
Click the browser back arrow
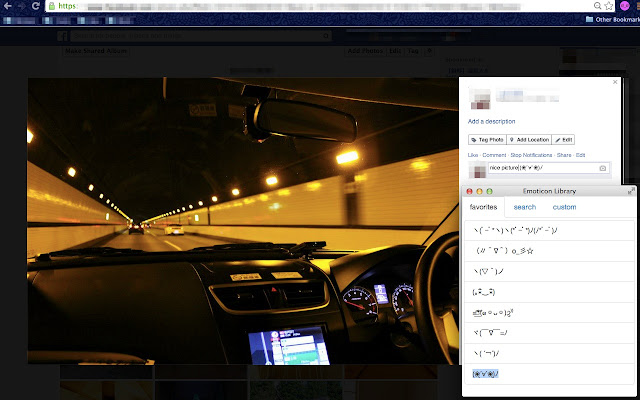(x=8, y=6)
